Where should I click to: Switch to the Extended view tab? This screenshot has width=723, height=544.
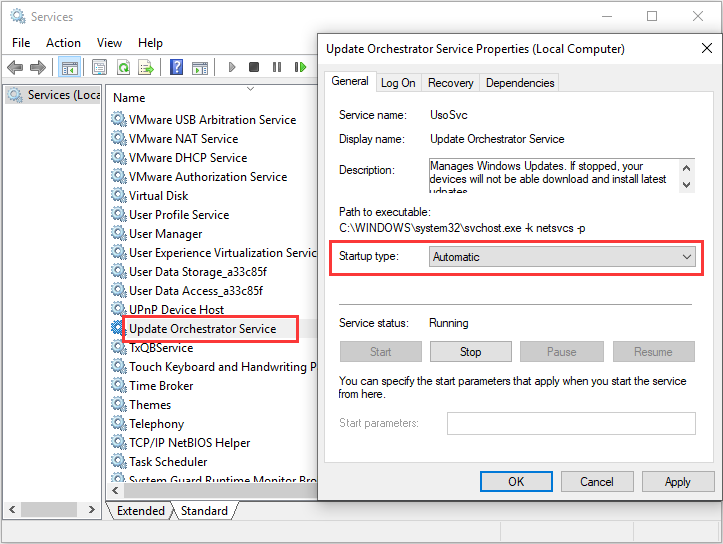click(141, 511)
